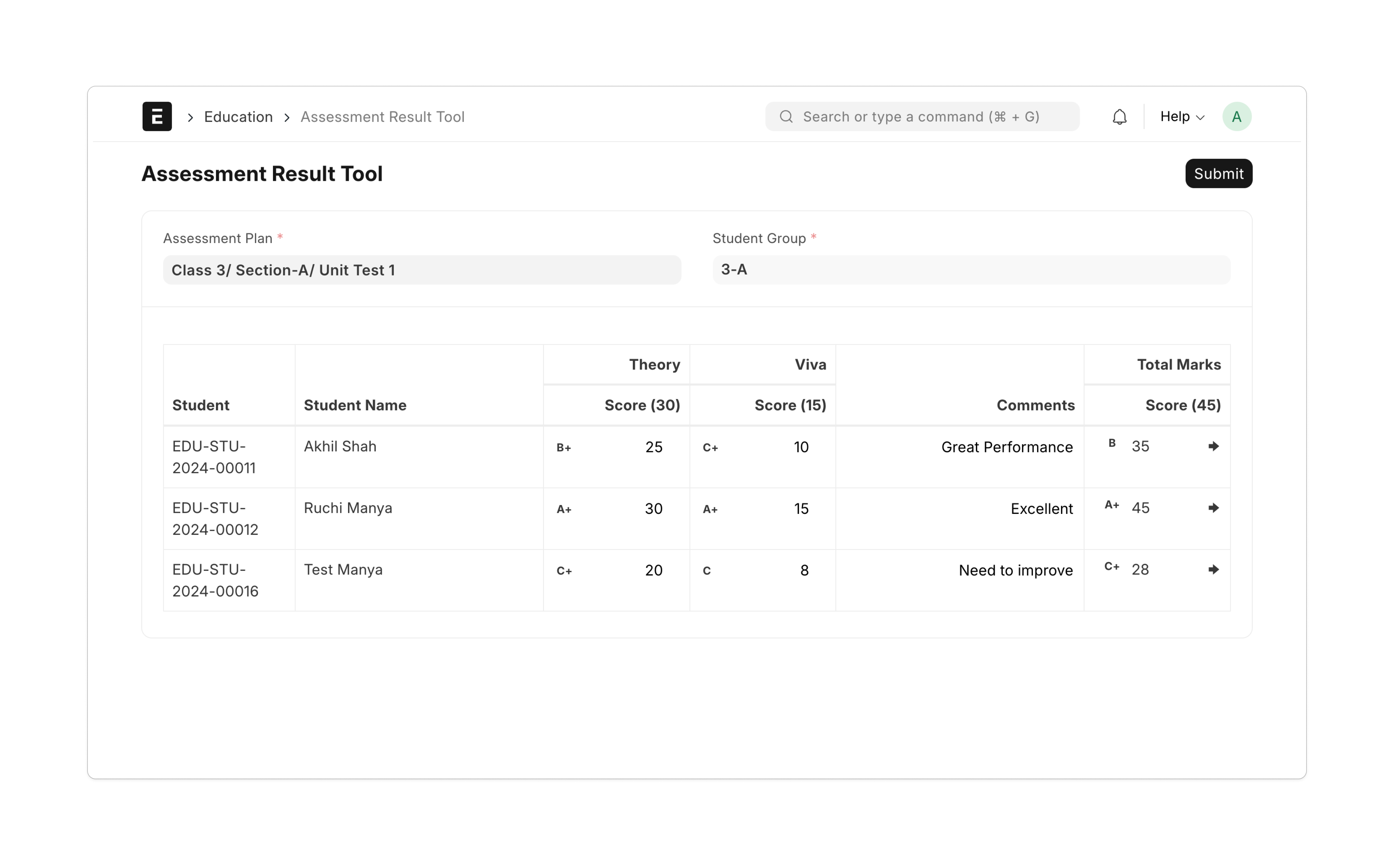Screen dimensions: 1394x868
Task: Expand the Help dropdown menu
Action: coord(1181,117)
